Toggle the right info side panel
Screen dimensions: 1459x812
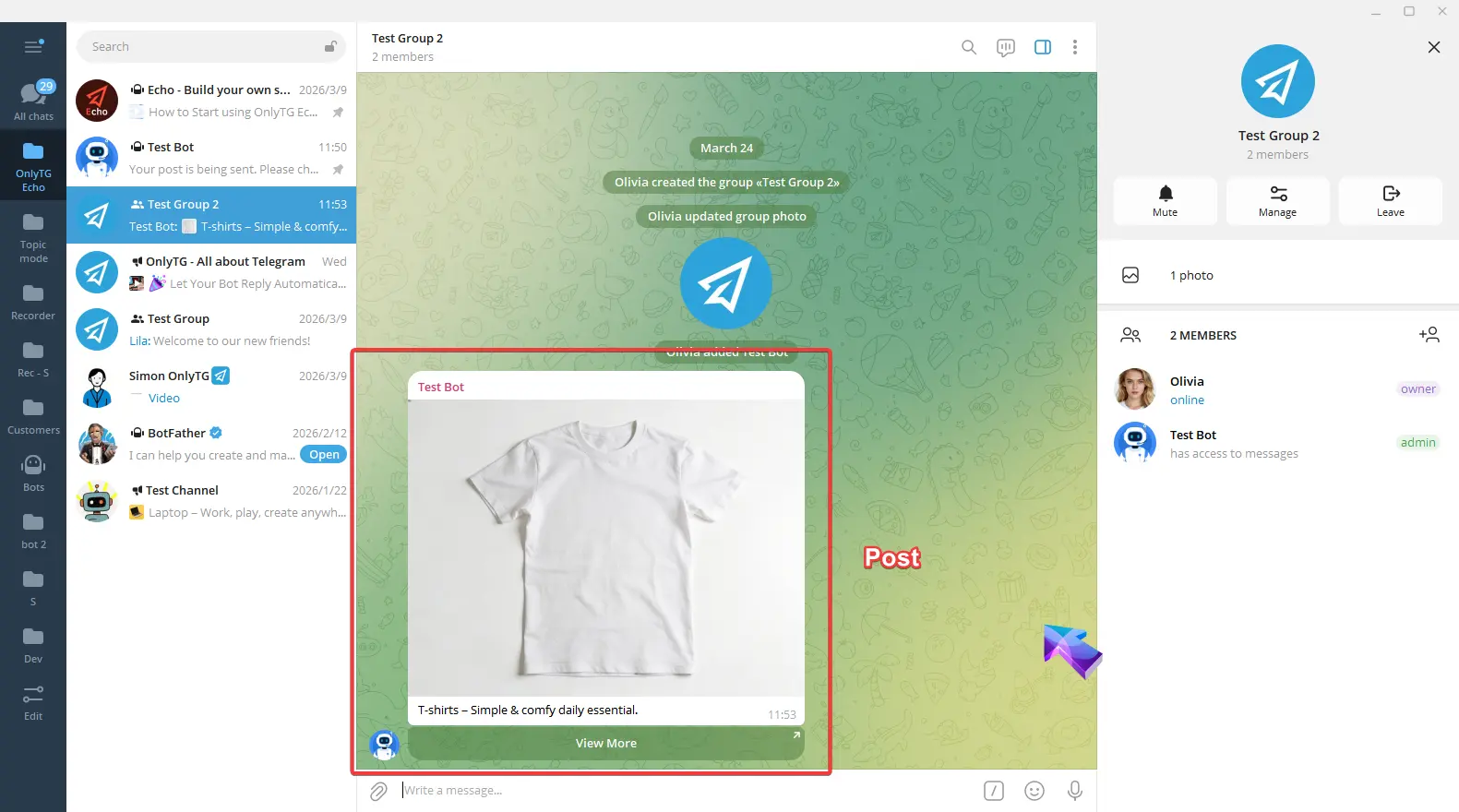coord(1042,47)
